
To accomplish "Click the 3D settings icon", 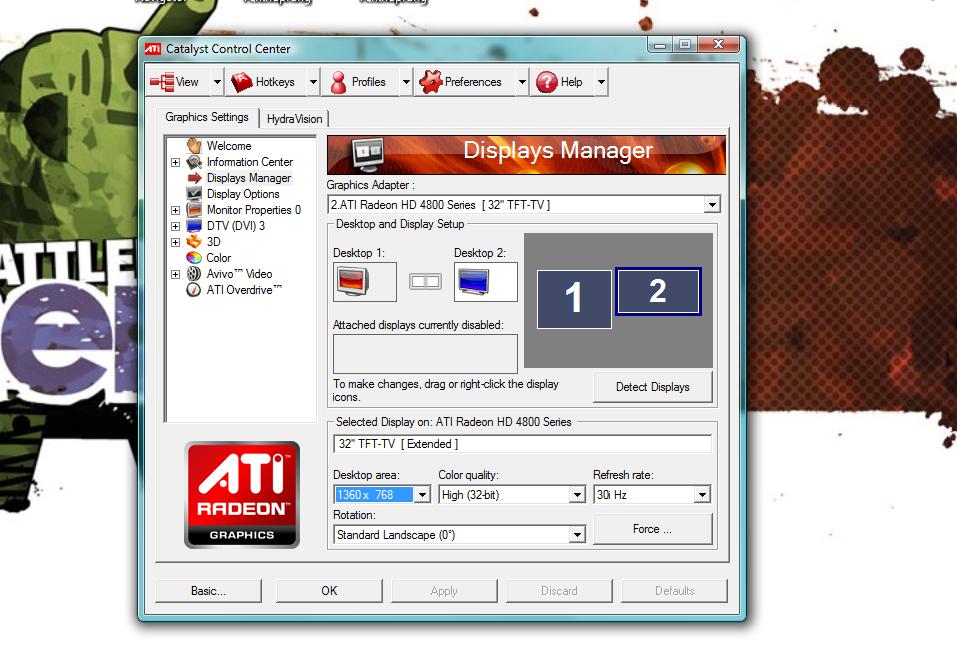I will pos(194,242).
